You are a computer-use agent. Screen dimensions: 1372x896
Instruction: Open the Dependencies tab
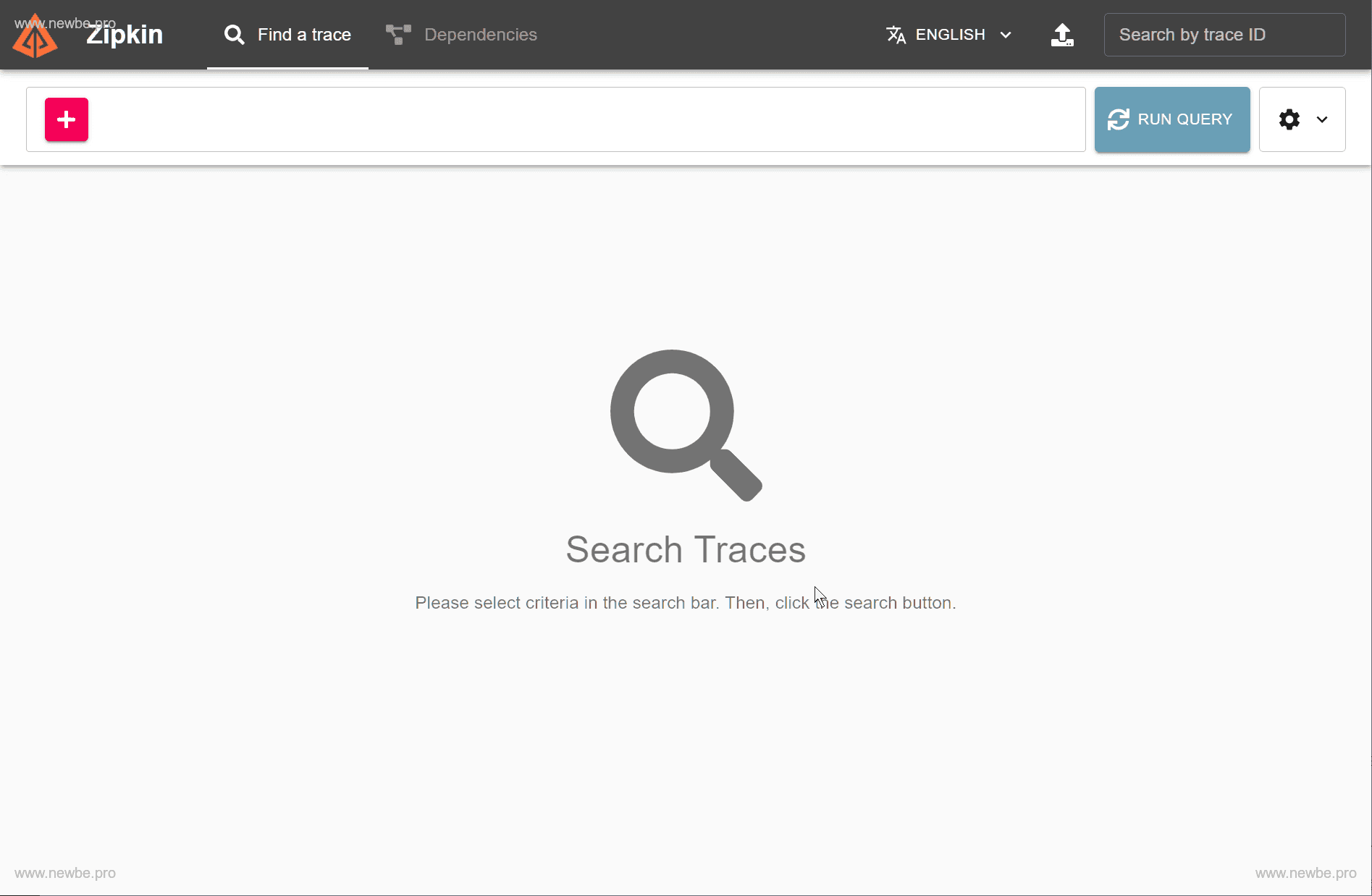point(480,34)
